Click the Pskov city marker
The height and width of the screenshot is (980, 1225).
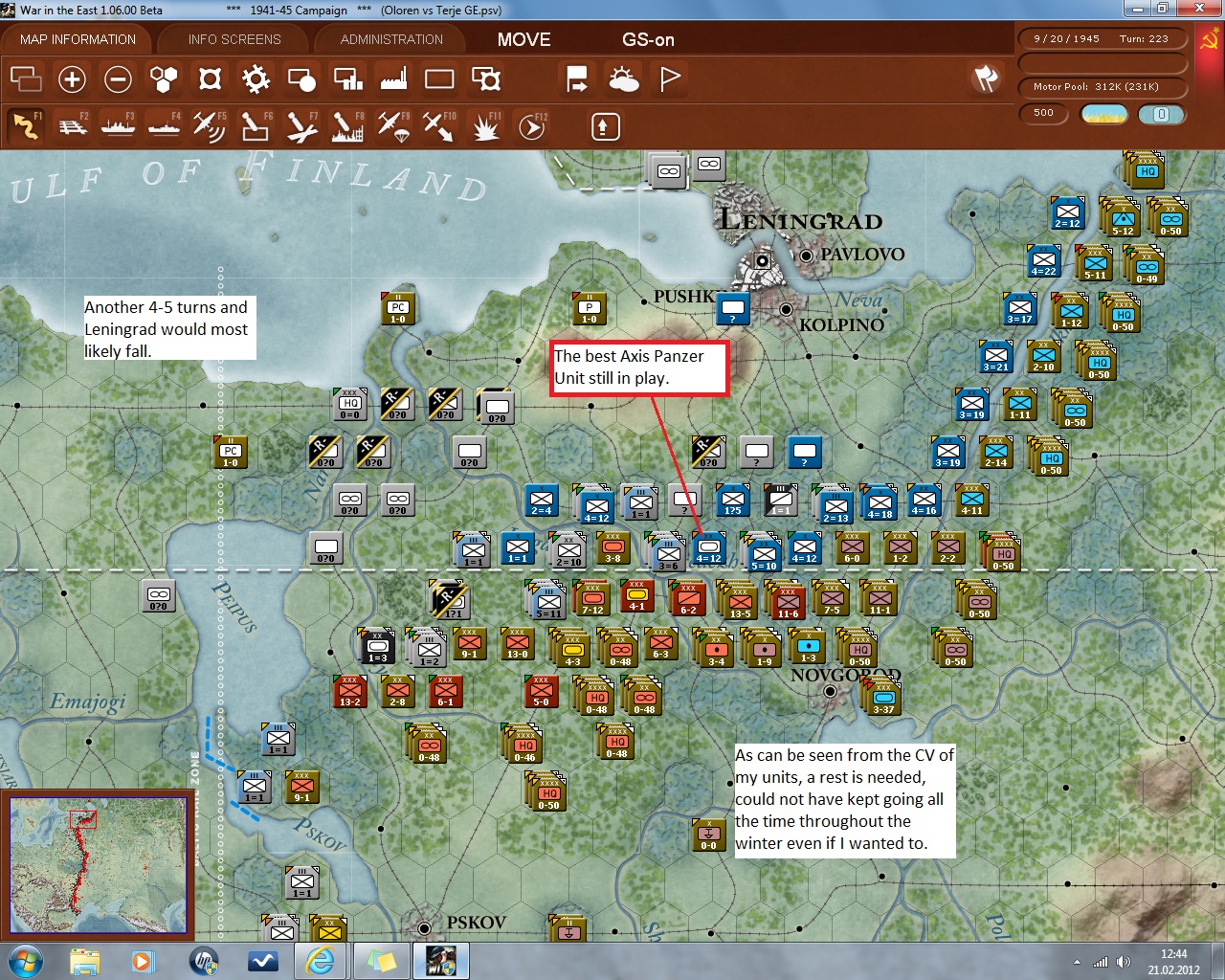point(424,928)
